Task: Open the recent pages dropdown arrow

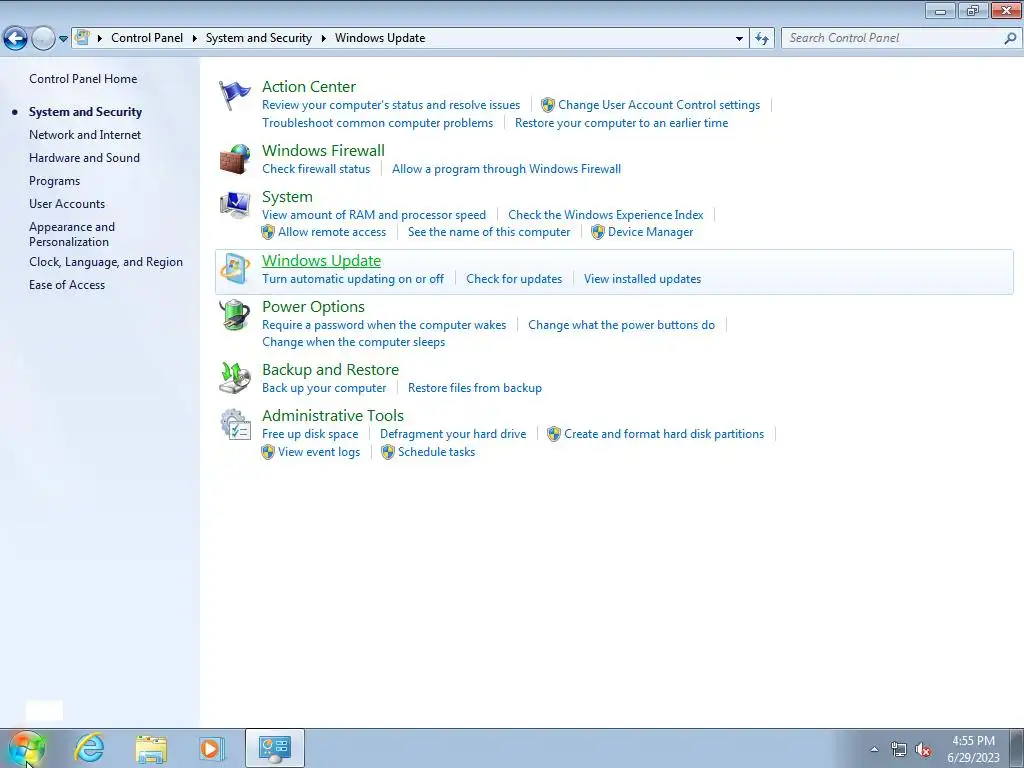Action: (x=63, y=39)
